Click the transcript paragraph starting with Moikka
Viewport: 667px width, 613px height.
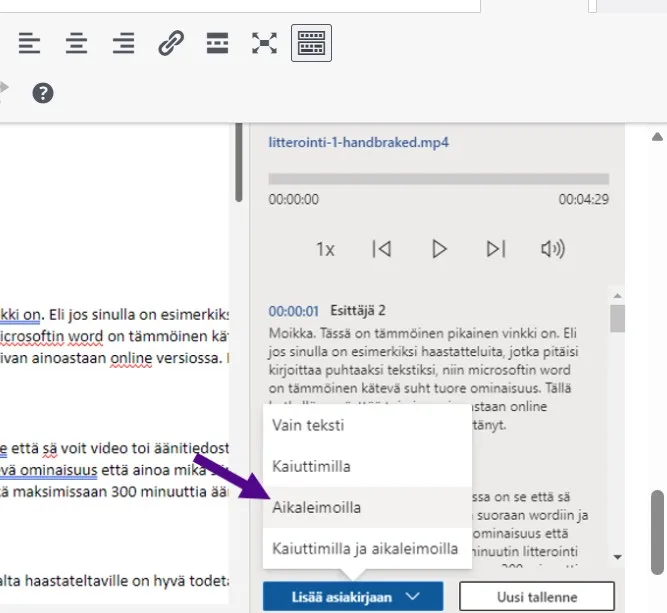tap(424, 379)
